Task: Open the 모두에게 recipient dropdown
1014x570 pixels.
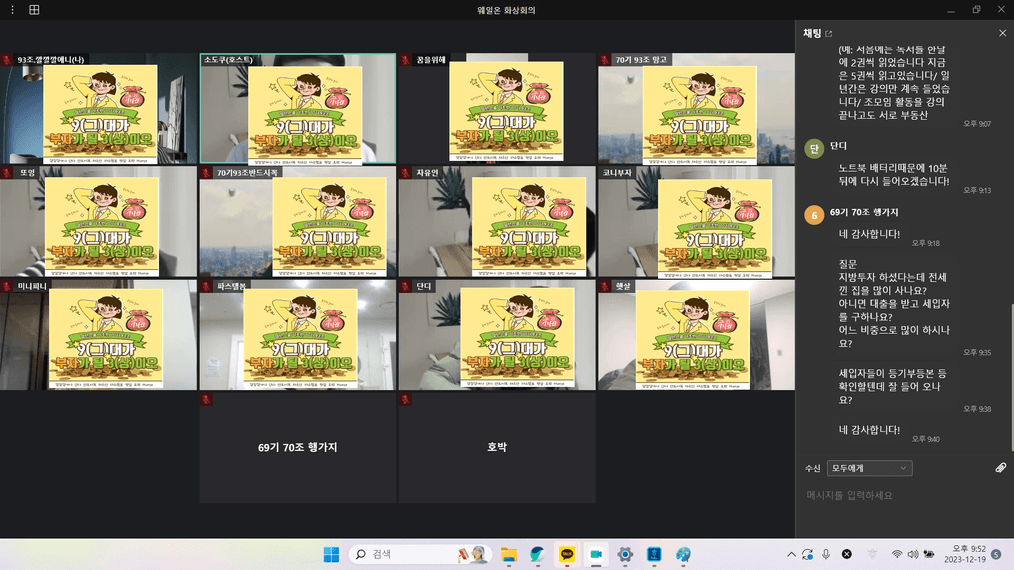Action: click(869, 468)
